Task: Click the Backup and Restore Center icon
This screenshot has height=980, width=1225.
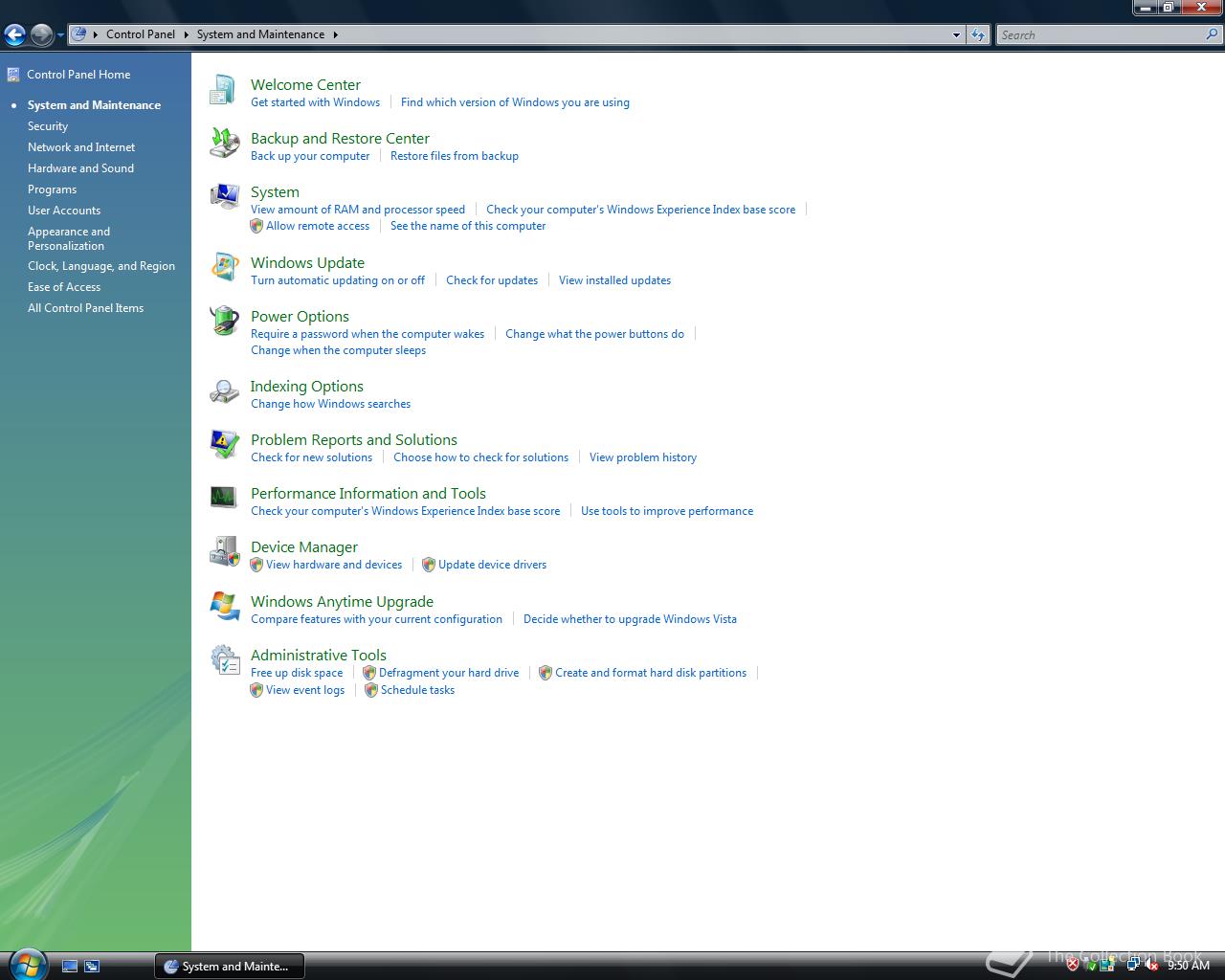Action: 223,144
